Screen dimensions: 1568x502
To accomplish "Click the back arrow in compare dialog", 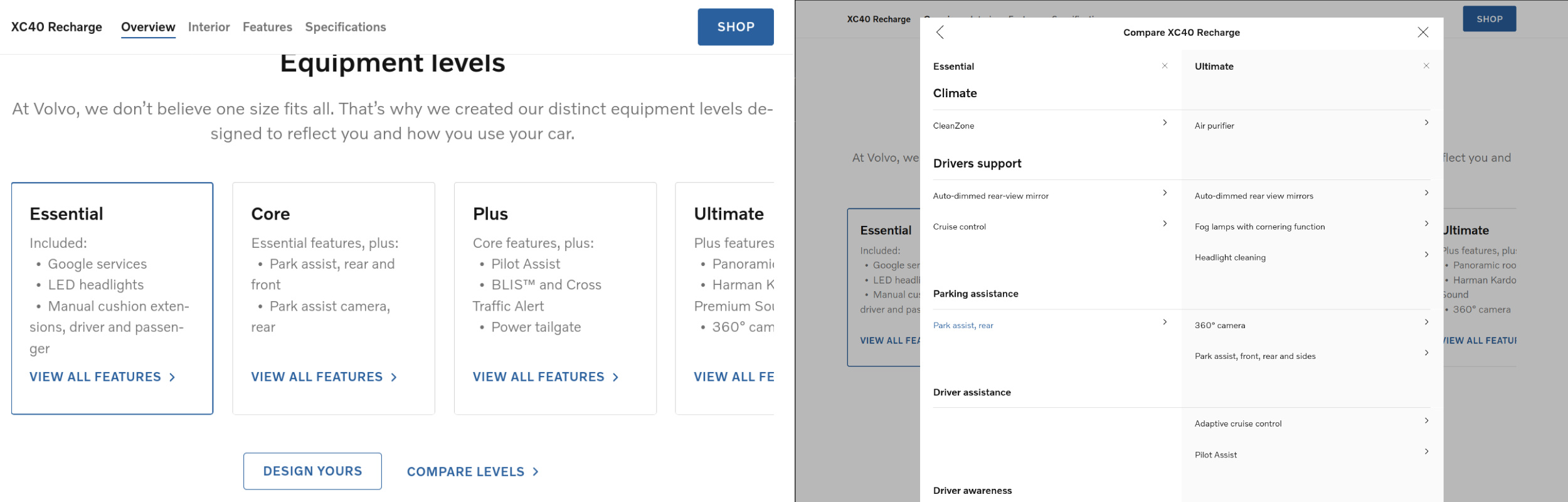I will (940, 33).
